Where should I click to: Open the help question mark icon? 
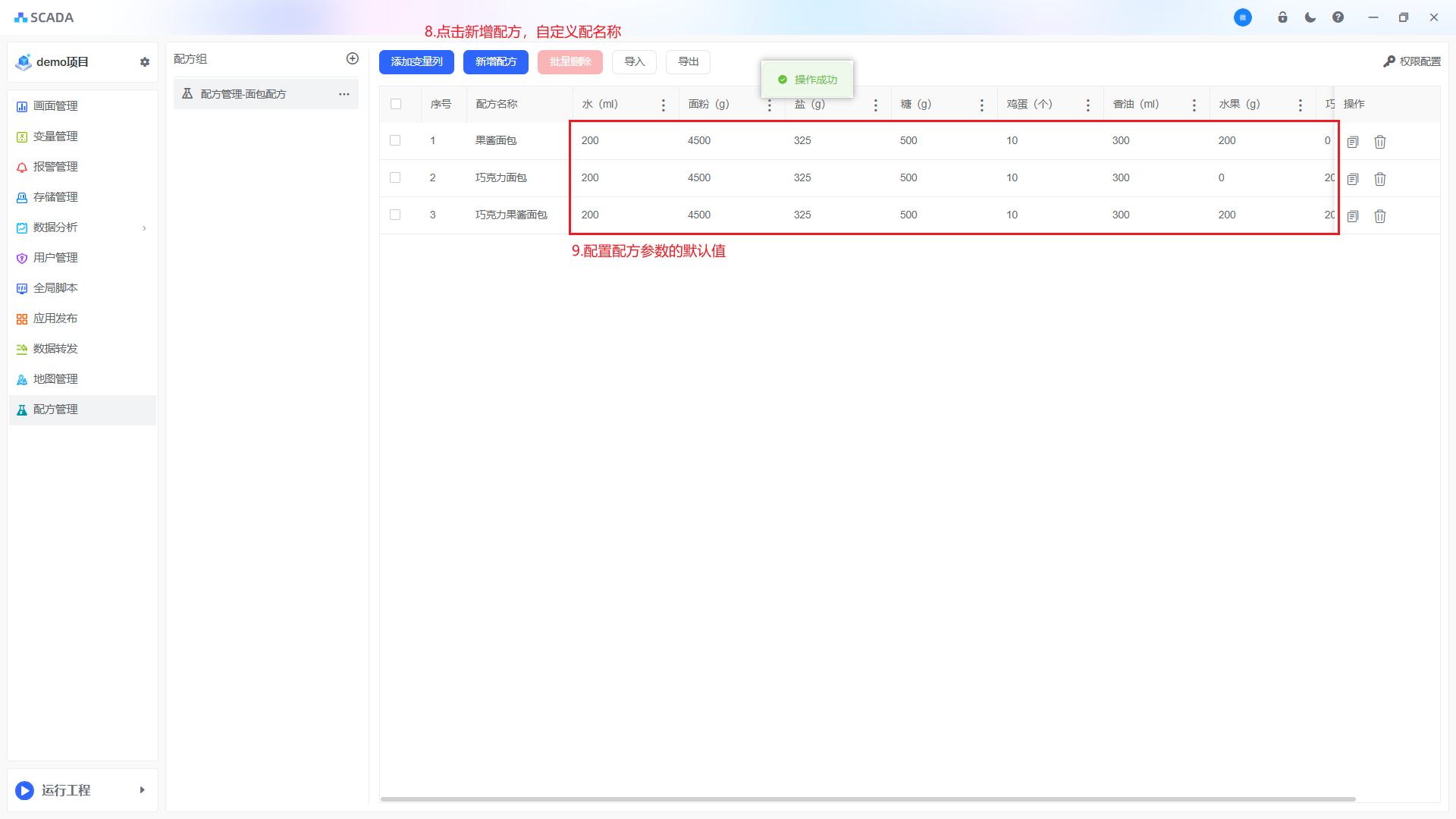(1338, 17)
